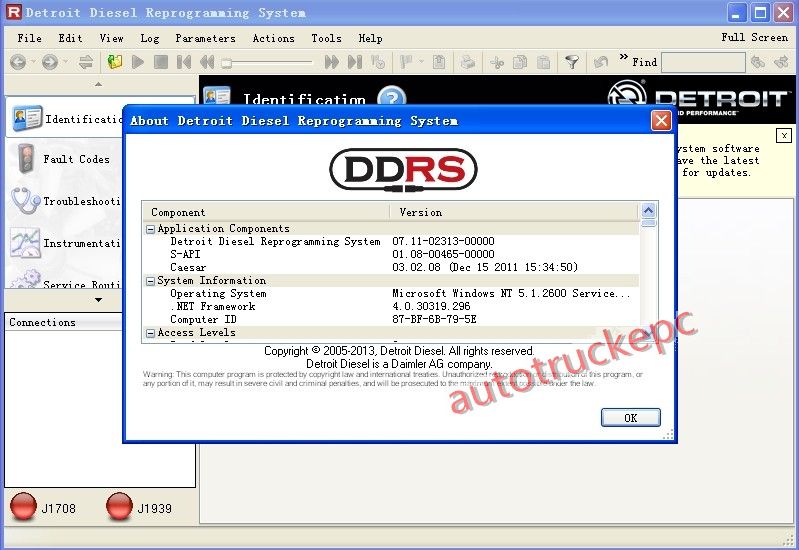Image resolution: width=799 pixels, height=550 pixels.
Task: Collapse the System Information group
Action: point(150,281)
